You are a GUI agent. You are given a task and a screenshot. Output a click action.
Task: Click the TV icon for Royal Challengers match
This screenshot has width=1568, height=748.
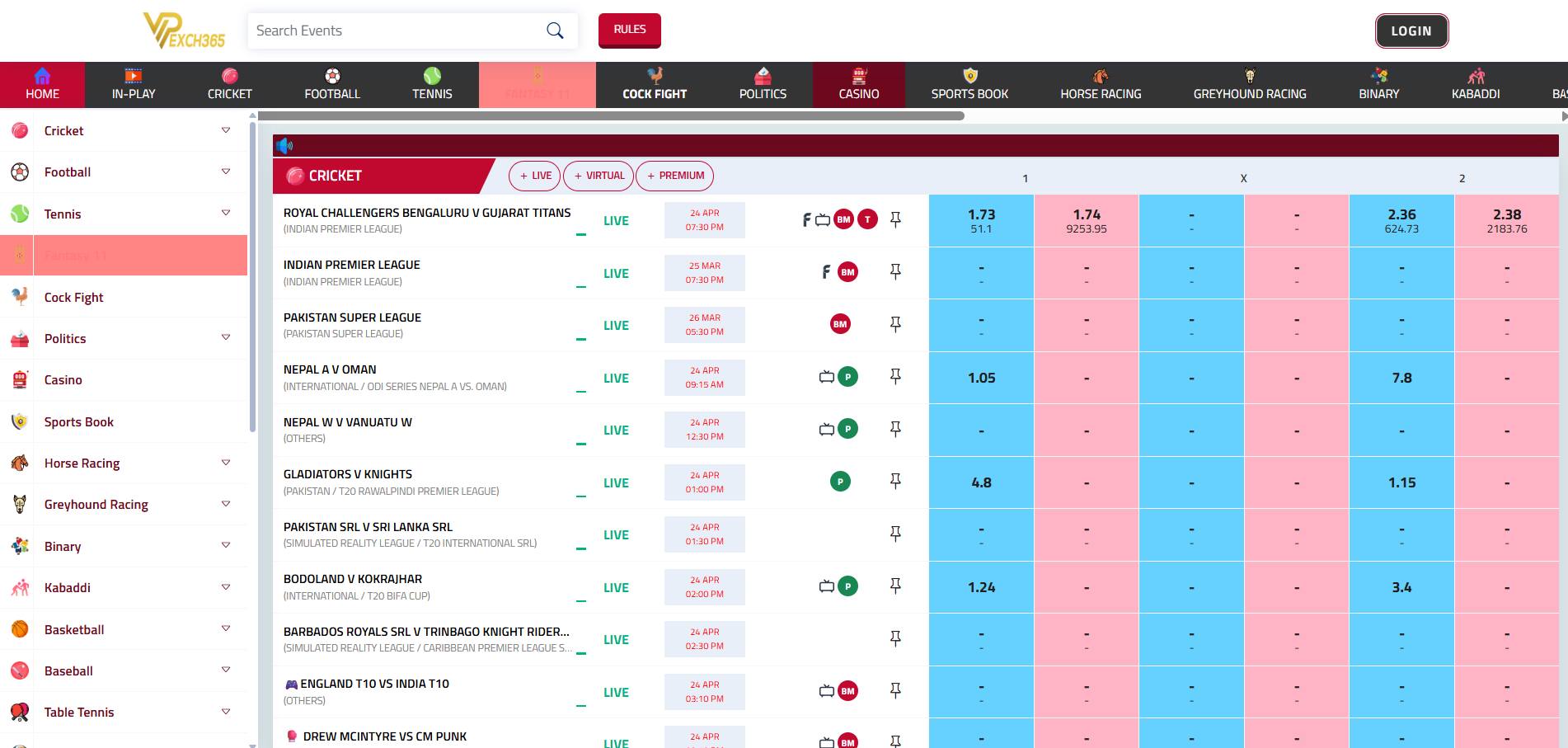click(823, 220)
